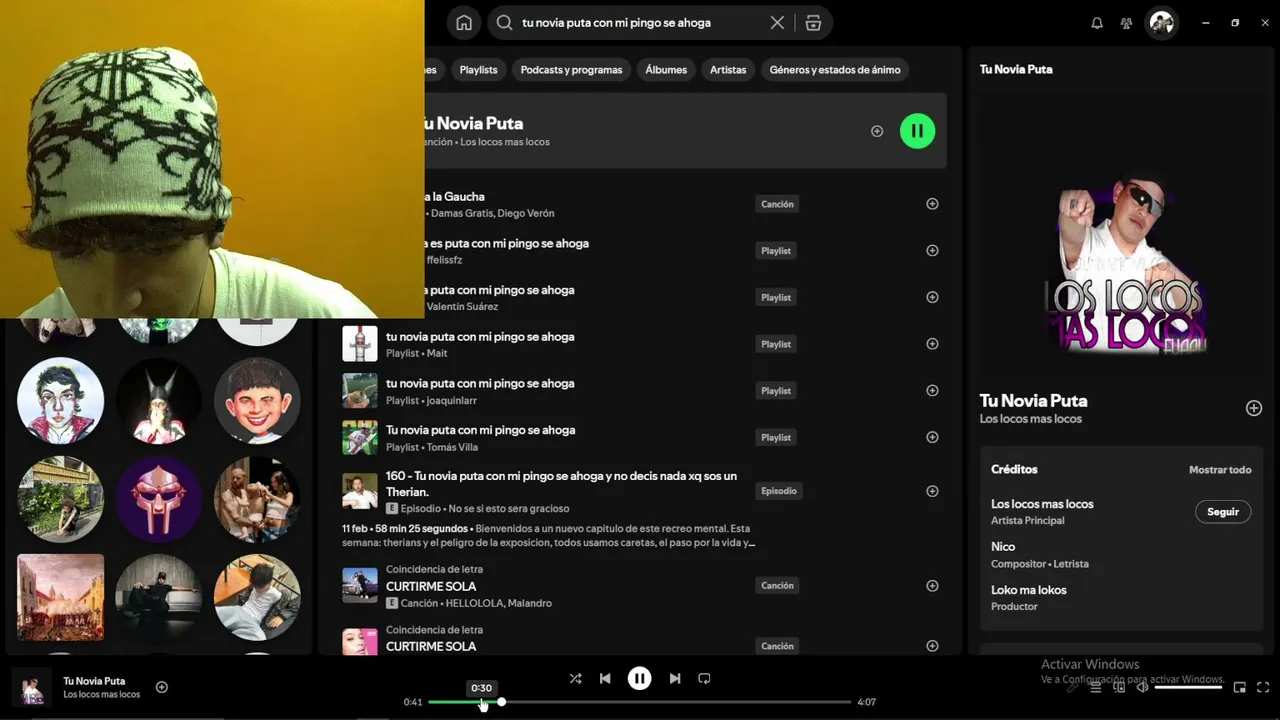Filter results by Artistas
Screen dimensions: 1280x720
click(x=728, y=70)
